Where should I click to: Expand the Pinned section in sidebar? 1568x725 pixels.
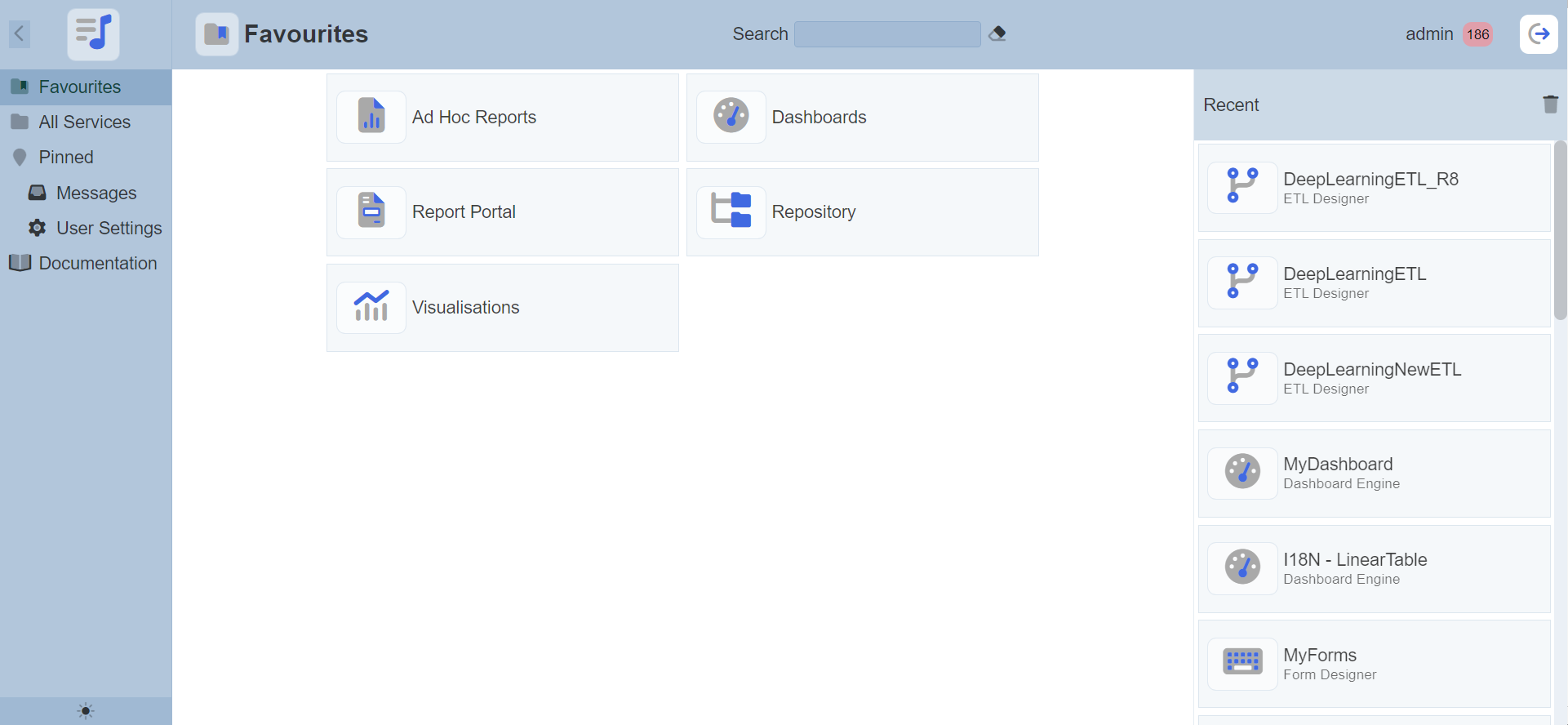[66, 158]
